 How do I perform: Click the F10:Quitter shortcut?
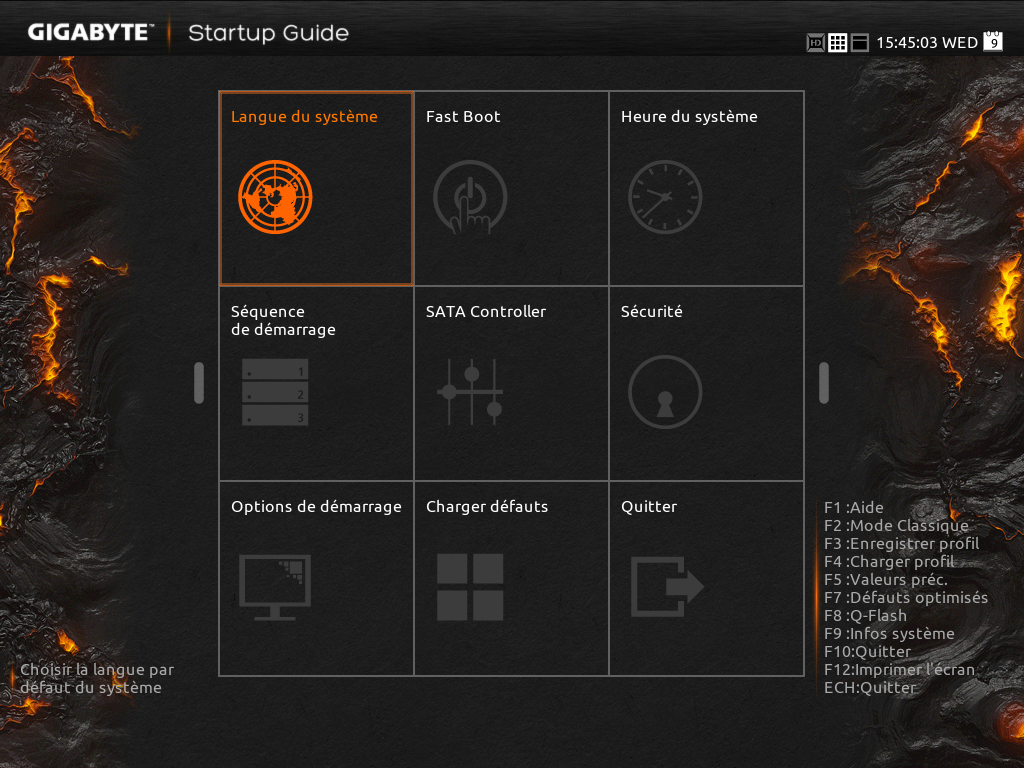pyautogui.click(x=867, y=652)
